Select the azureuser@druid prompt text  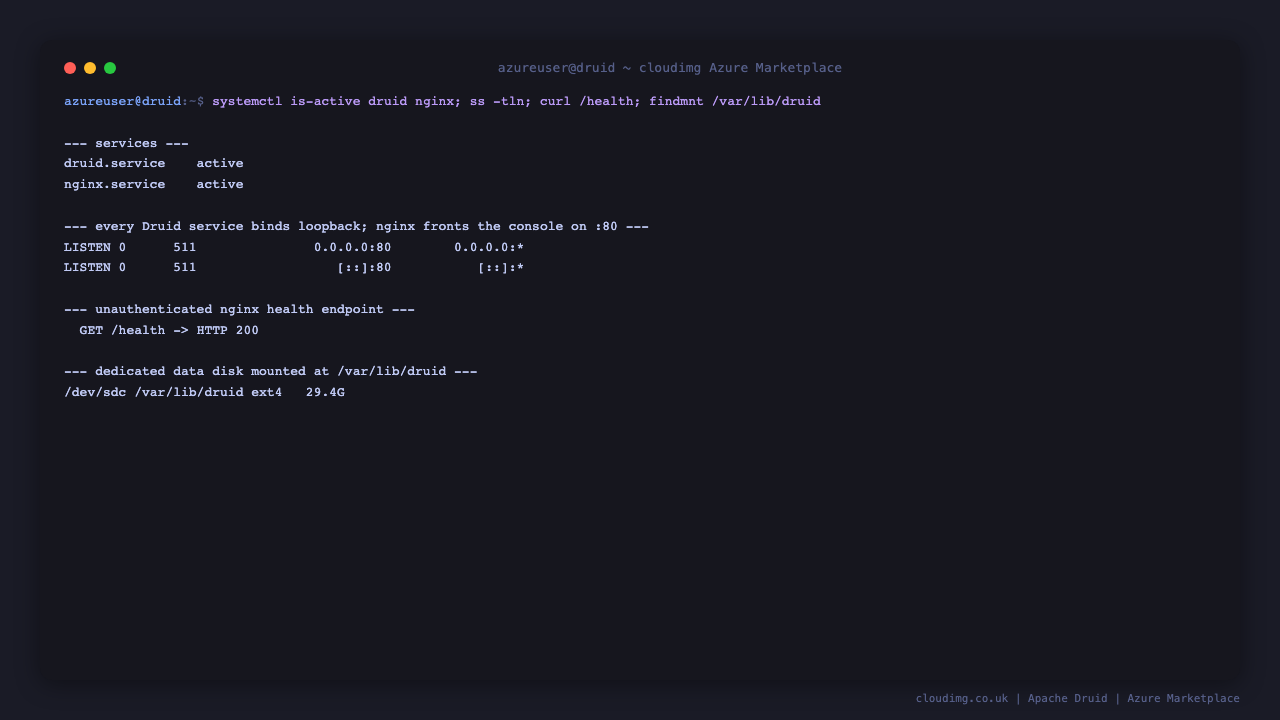tap(123, 101)
